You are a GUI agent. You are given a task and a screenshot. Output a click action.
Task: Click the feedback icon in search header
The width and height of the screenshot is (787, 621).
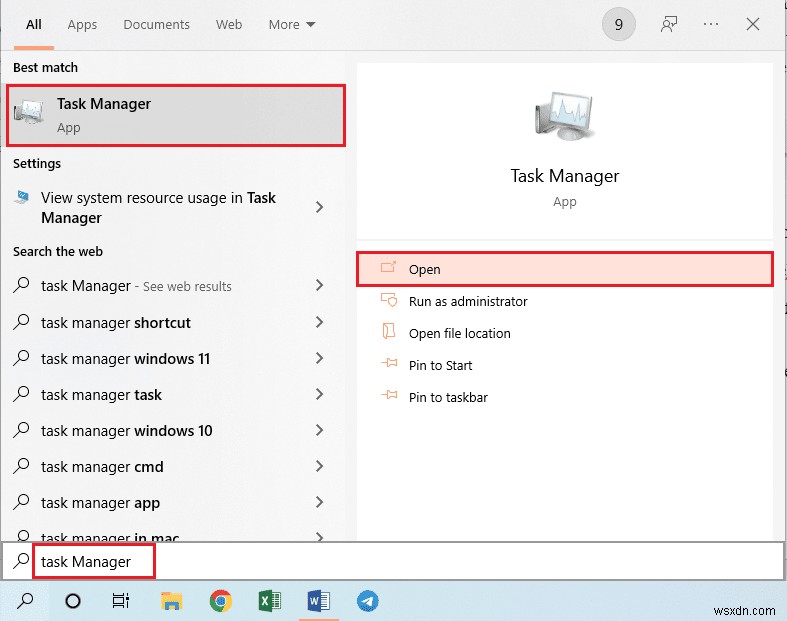[670, 25]
